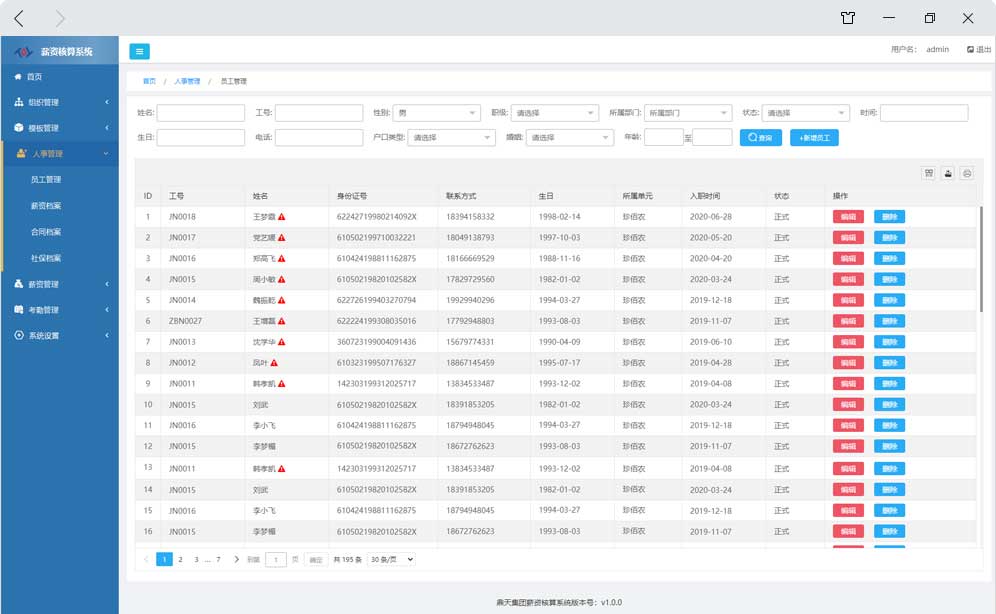The image size is (996, 614).
Task: Open 薪资档案 in the sidebar
Action: click(x=46, y=206)
